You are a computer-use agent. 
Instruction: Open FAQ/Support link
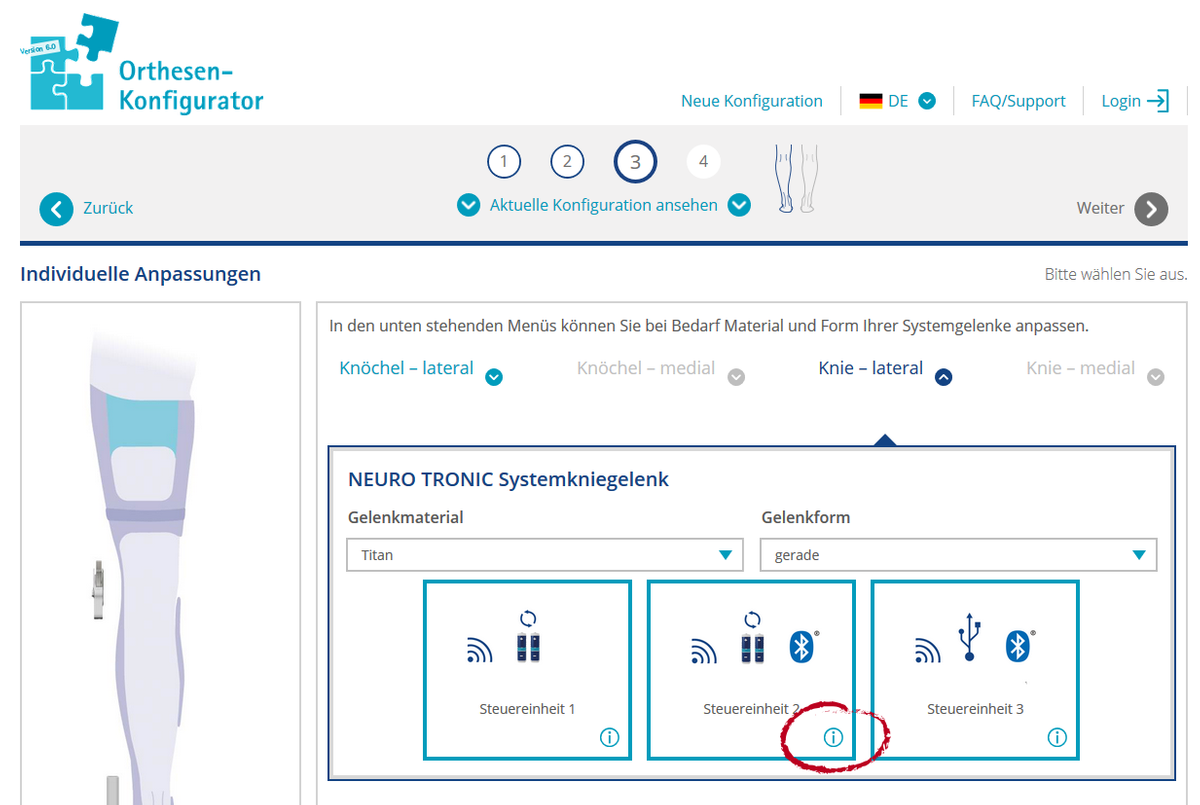tap(1019, 101)
